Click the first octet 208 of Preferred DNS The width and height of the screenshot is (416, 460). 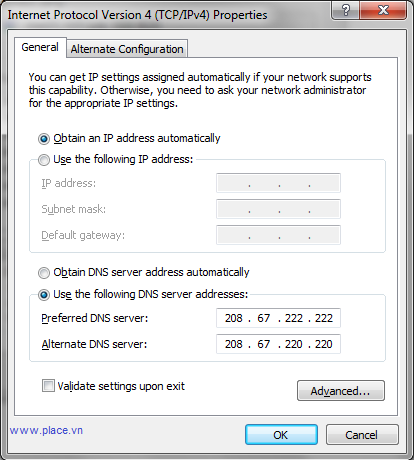tap(234, 318)
